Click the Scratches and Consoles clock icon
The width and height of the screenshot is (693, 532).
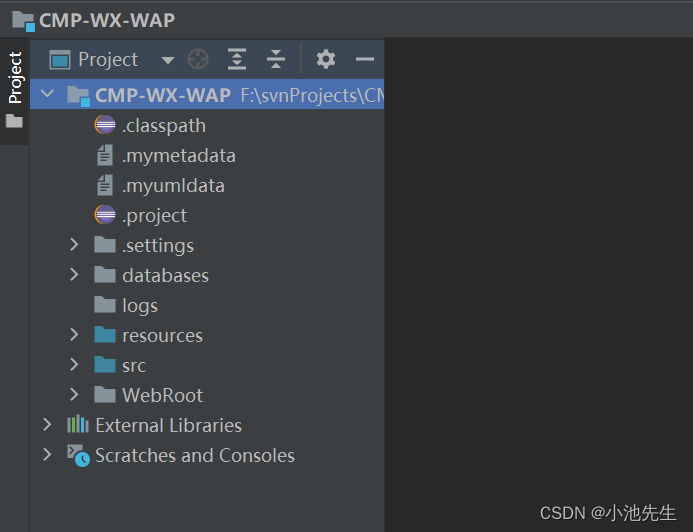[78, 455]
